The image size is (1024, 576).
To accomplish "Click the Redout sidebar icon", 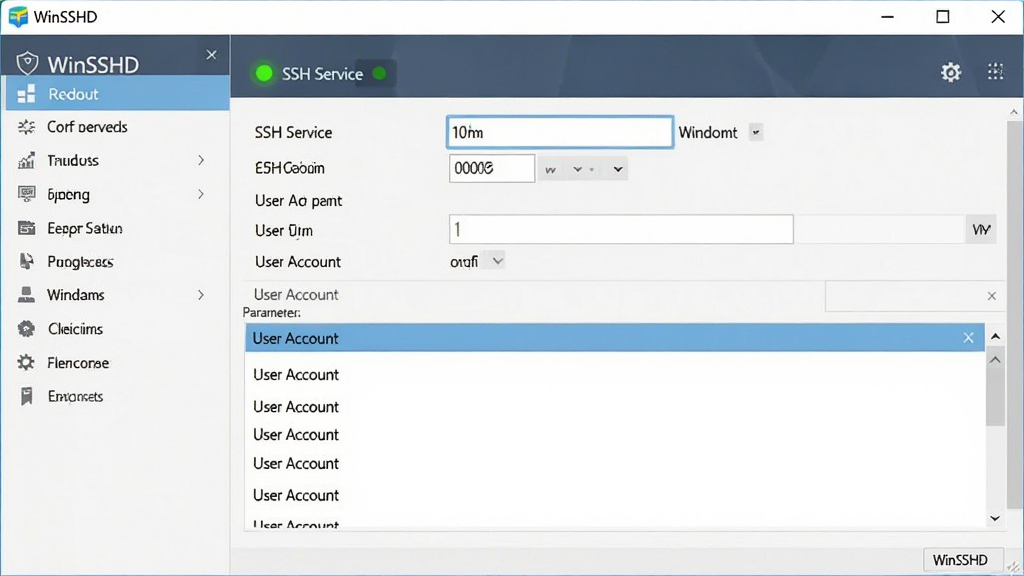I will (x=27, y=95).
